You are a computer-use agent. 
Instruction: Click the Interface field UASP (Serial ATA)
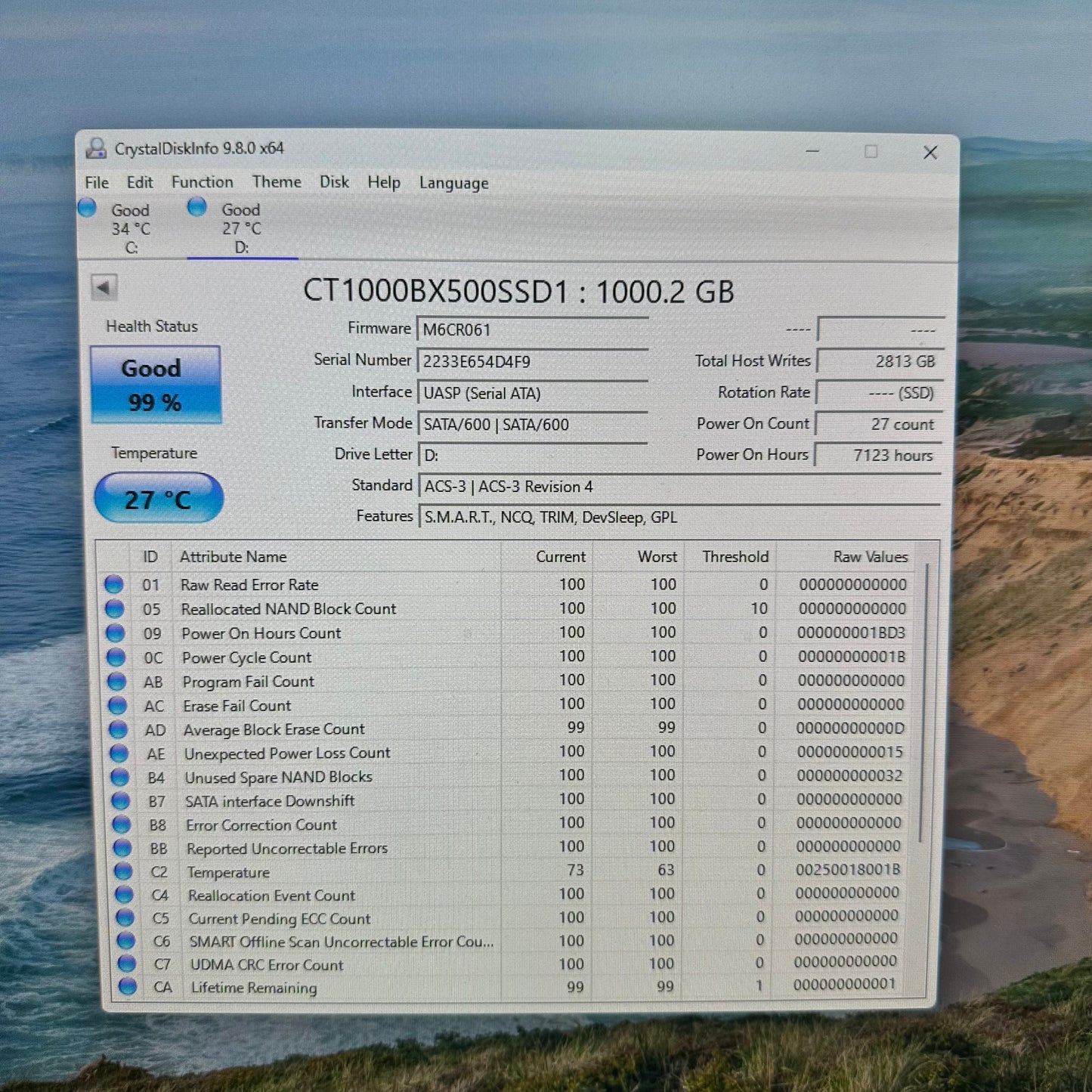[x=533, y=393]
